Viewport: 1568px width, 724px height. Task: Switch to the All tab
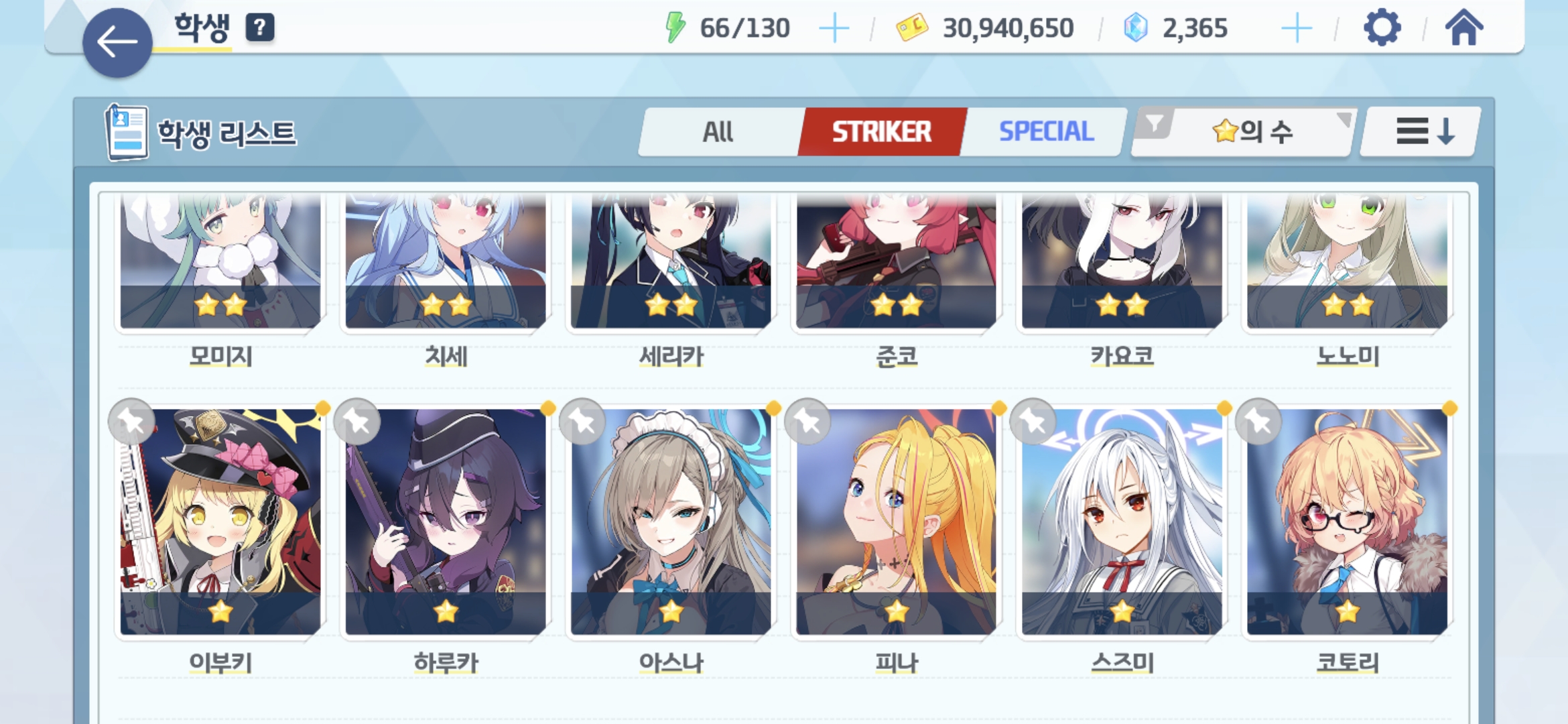(718, 132)
